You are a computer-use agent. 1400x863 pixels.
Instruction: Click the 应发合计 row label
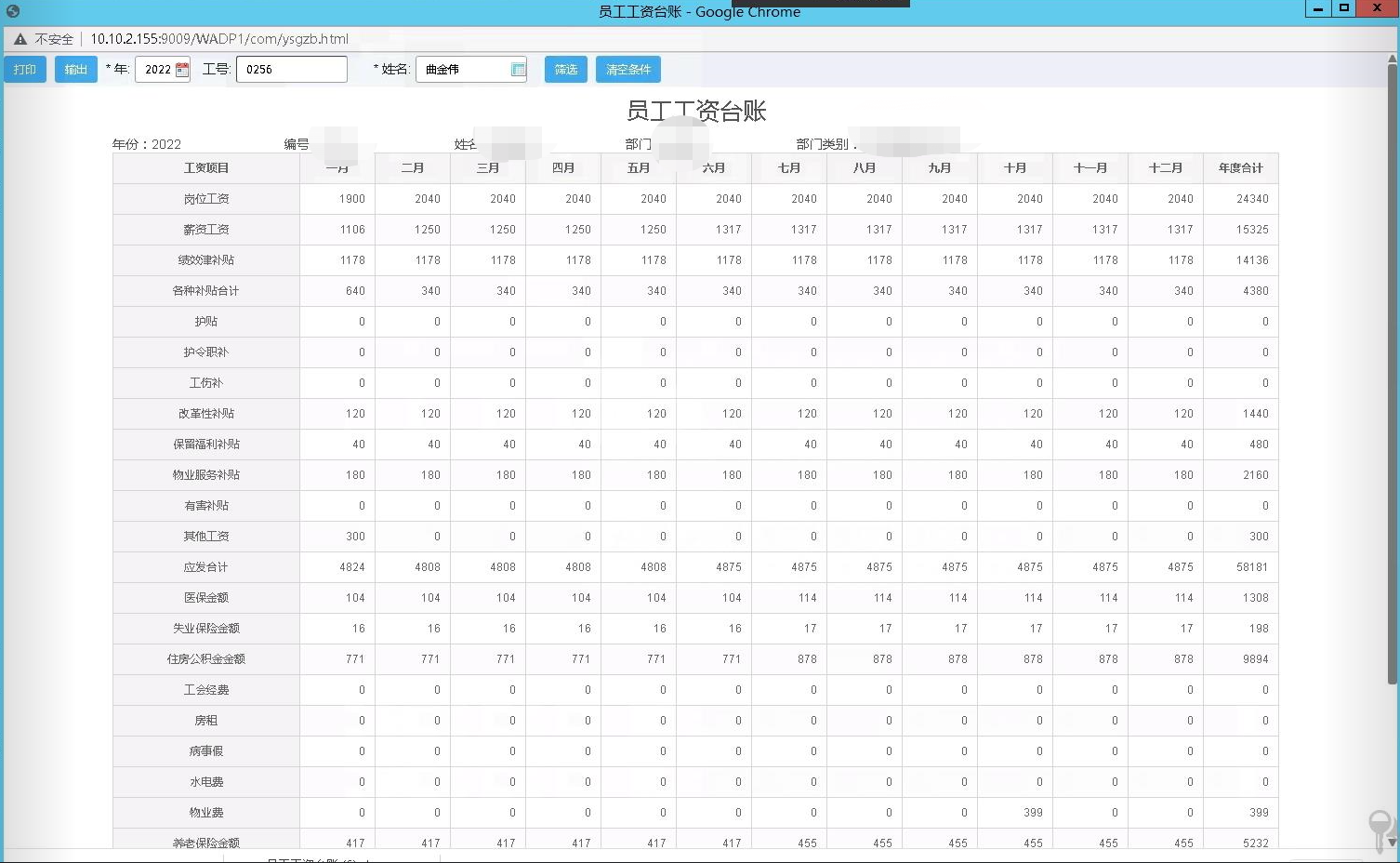click(x=206, y=567)
